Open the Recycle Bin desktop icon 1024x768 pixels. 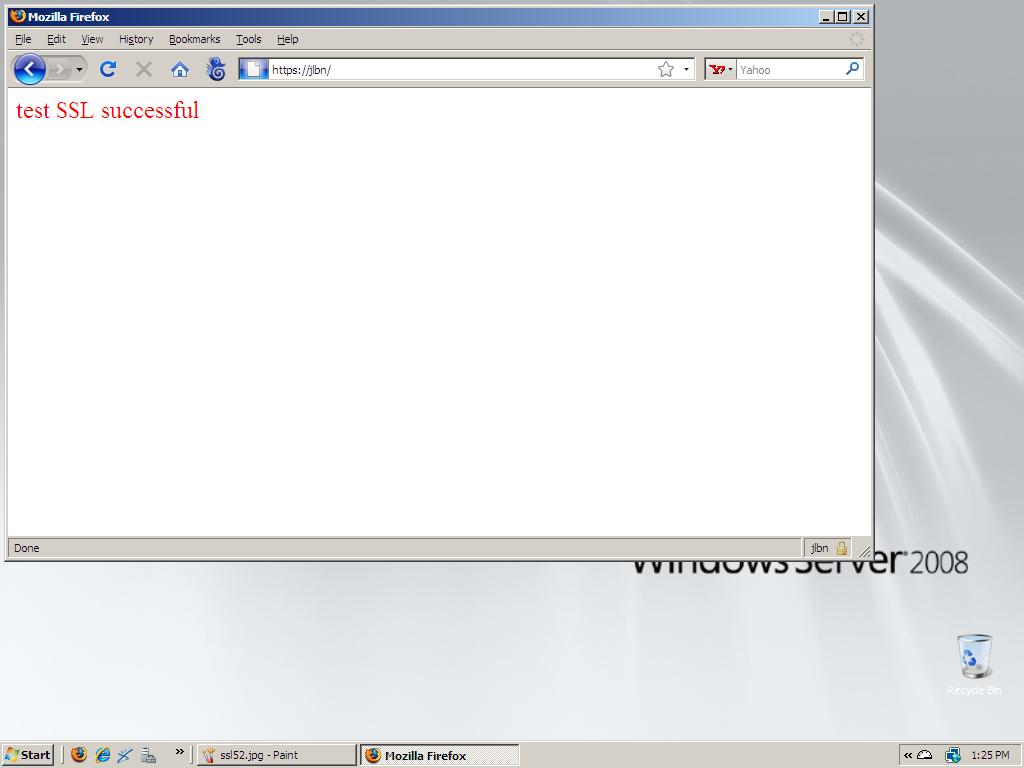coord(974,657)
